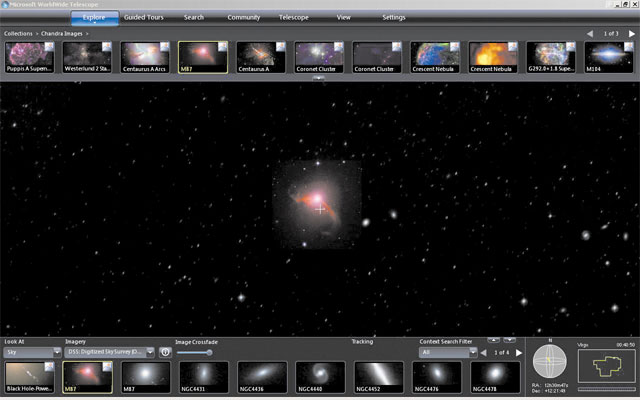Select the Puppis A Supernova thumbnail
640x400 pixels.
[29, 58]
